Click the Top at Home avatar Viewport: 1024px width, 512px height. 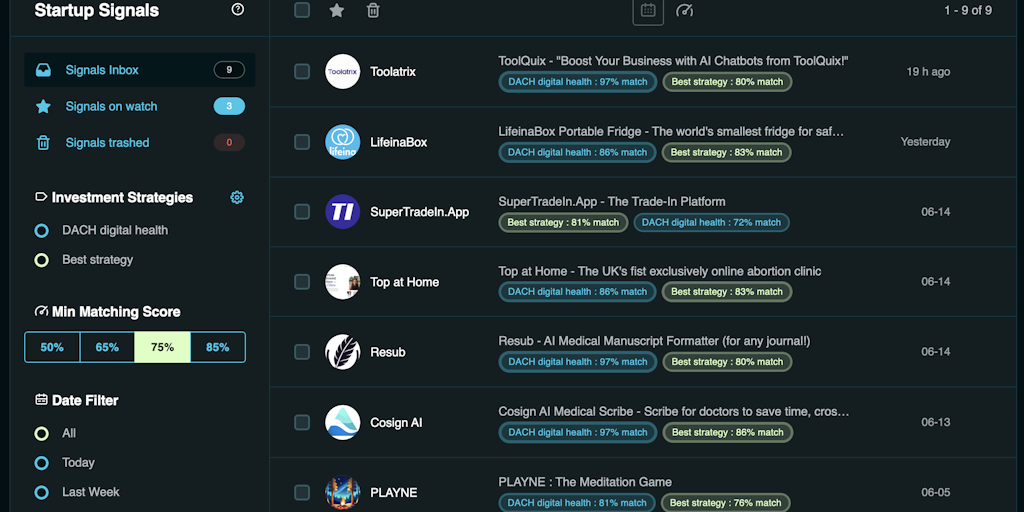tap(343, 281)
